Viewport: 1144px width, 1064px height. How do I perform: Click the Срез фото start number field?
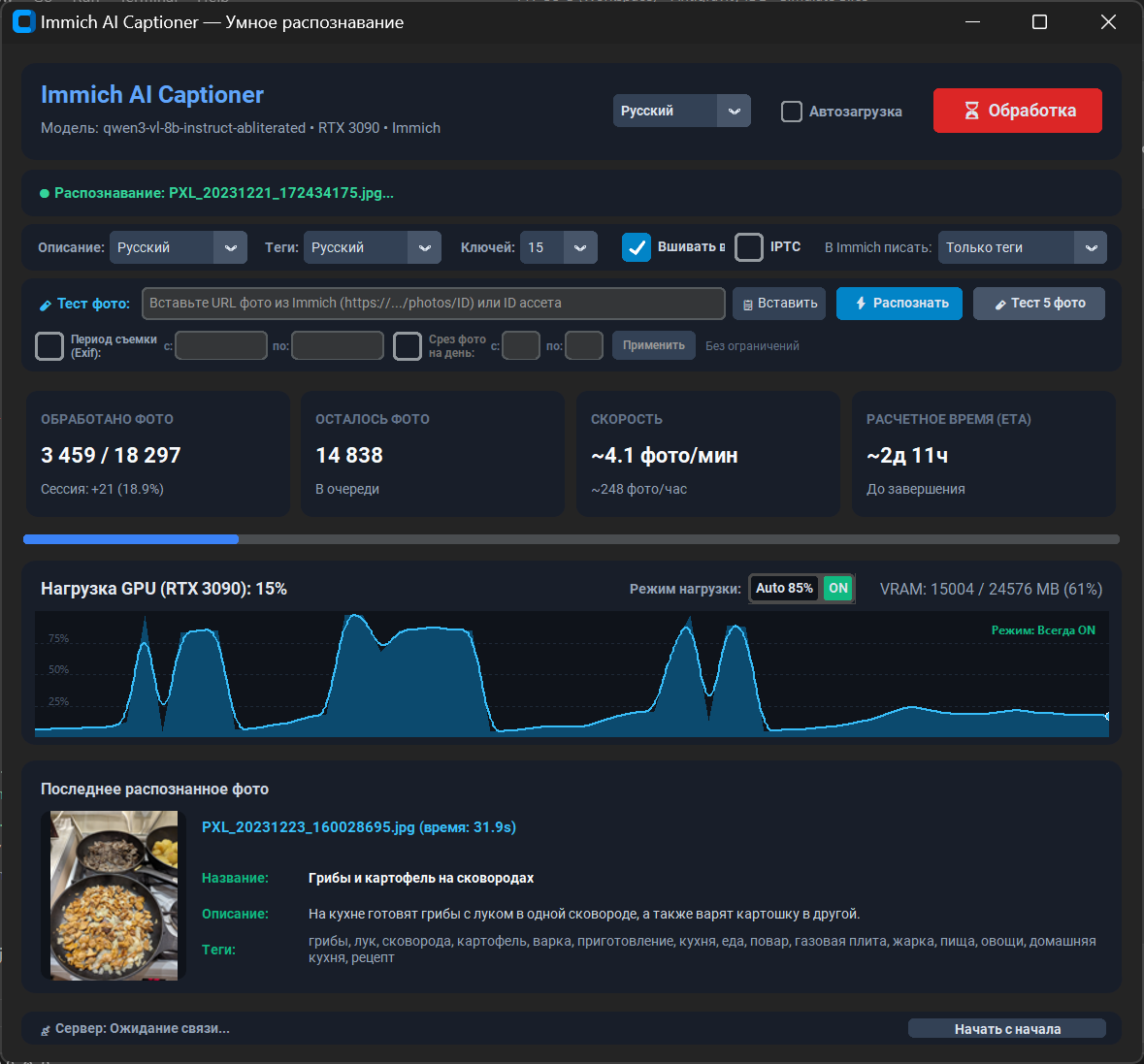(x=521, y=345)
